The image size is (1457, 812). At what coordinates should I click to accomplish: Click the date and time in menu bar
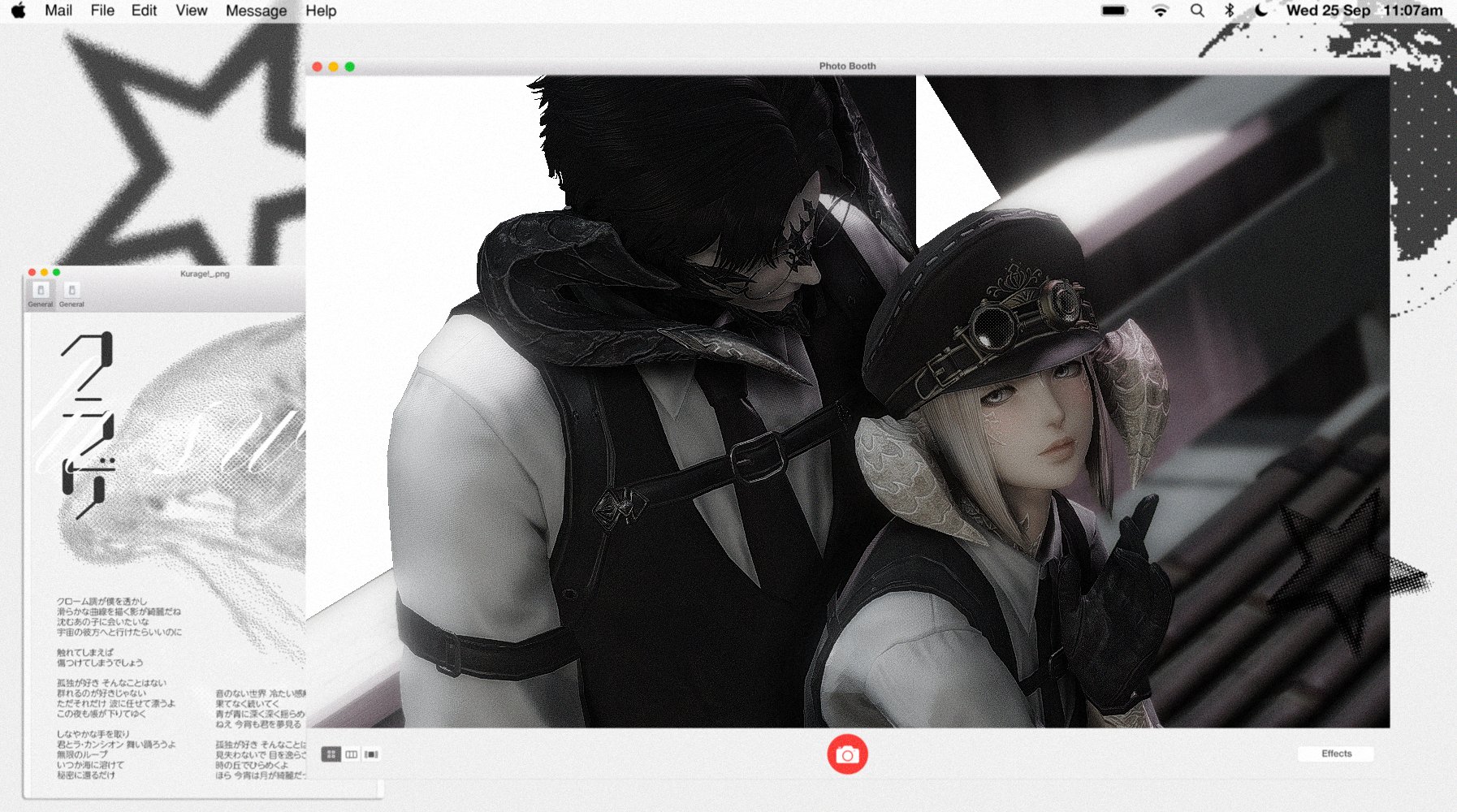[x=1364, y=11]
